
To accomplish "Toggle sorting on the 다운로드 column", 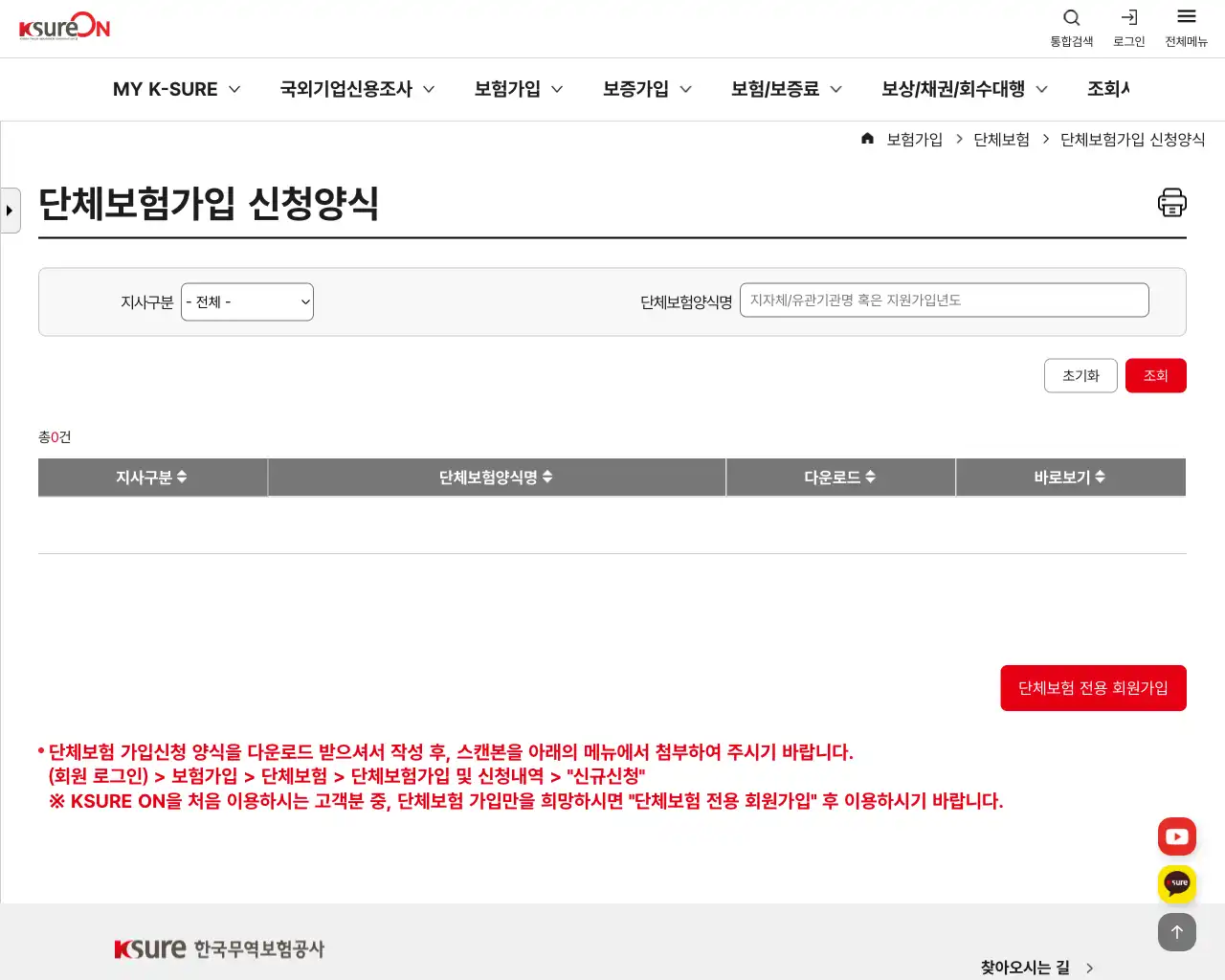I will [840, 478].
